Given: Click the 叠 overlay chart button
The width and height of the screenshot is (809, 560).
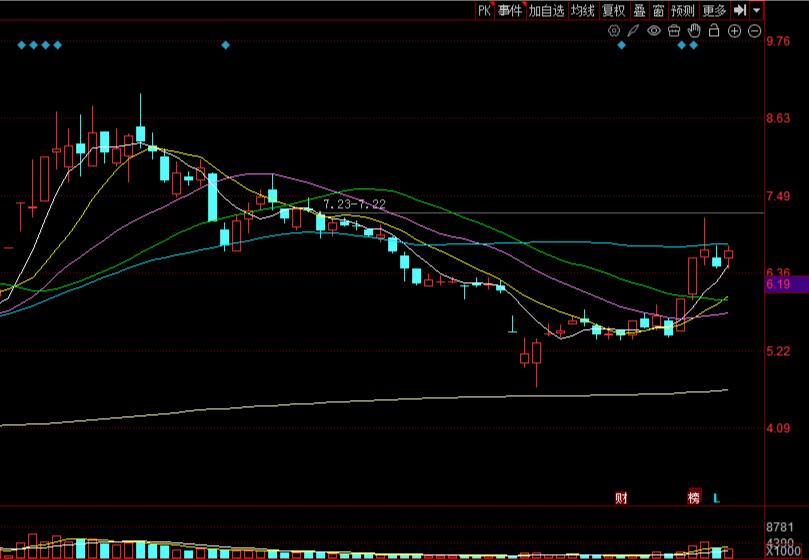Looking at the screenshot, I should (640, 10).
